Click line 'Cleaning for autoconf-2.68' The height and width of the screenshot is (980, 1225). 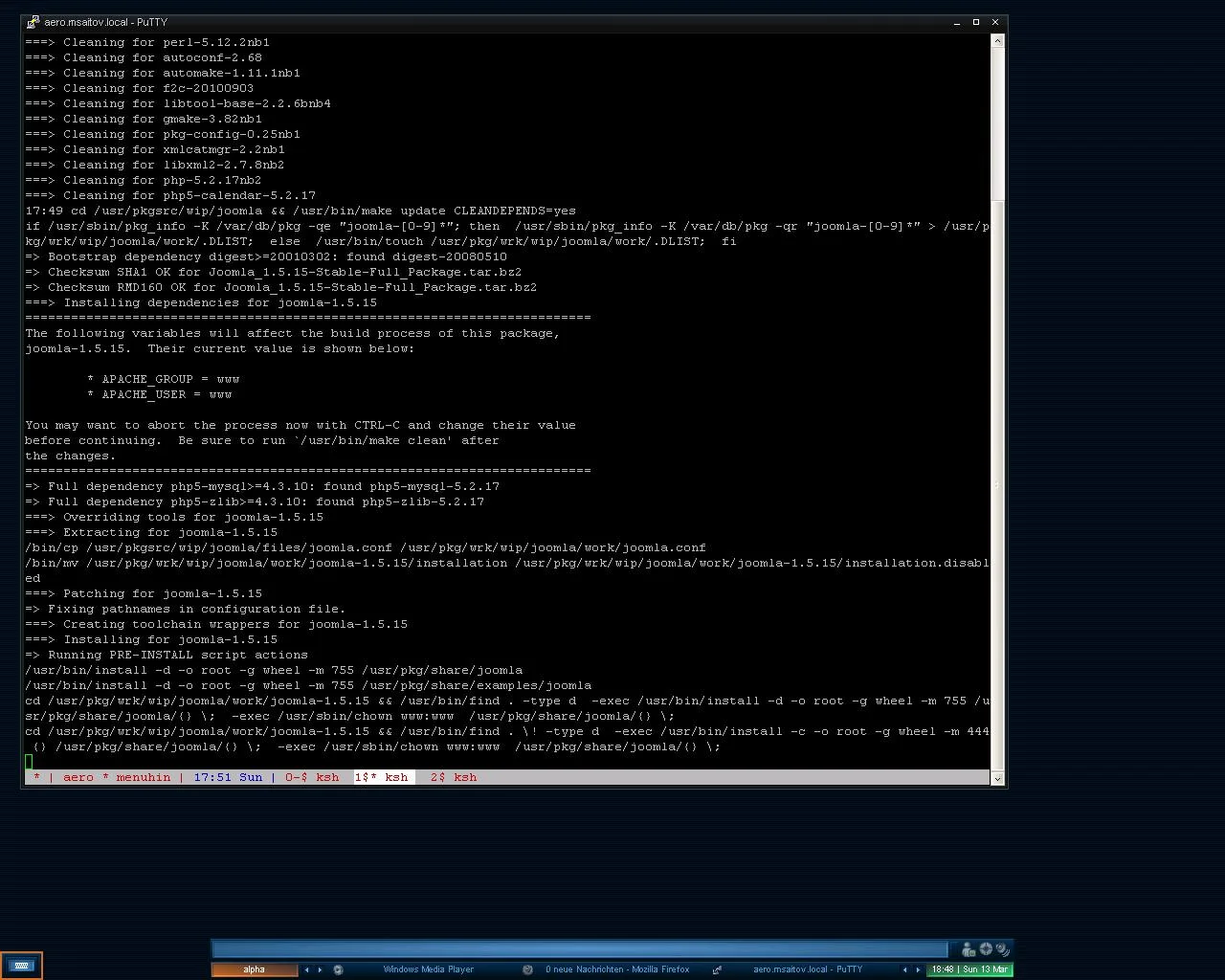point(144,57)
